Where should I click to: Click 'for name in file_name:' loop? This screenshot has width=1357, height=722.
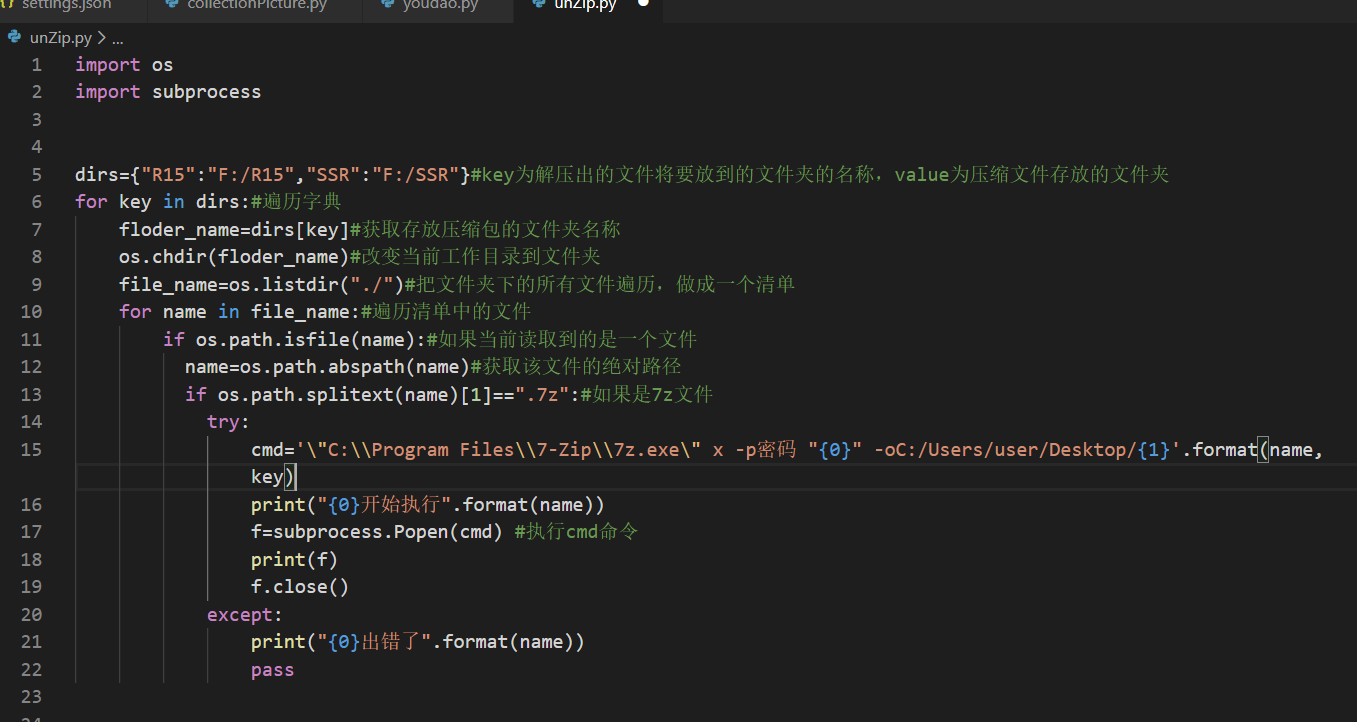240,312
